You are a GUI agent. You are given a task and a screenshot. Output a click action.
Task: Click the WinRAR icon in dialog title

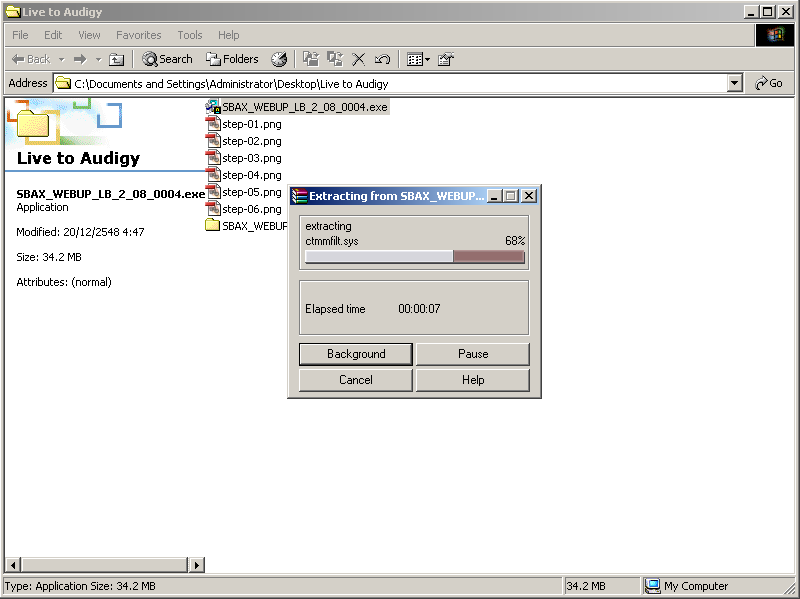click(x=299, y=196)
